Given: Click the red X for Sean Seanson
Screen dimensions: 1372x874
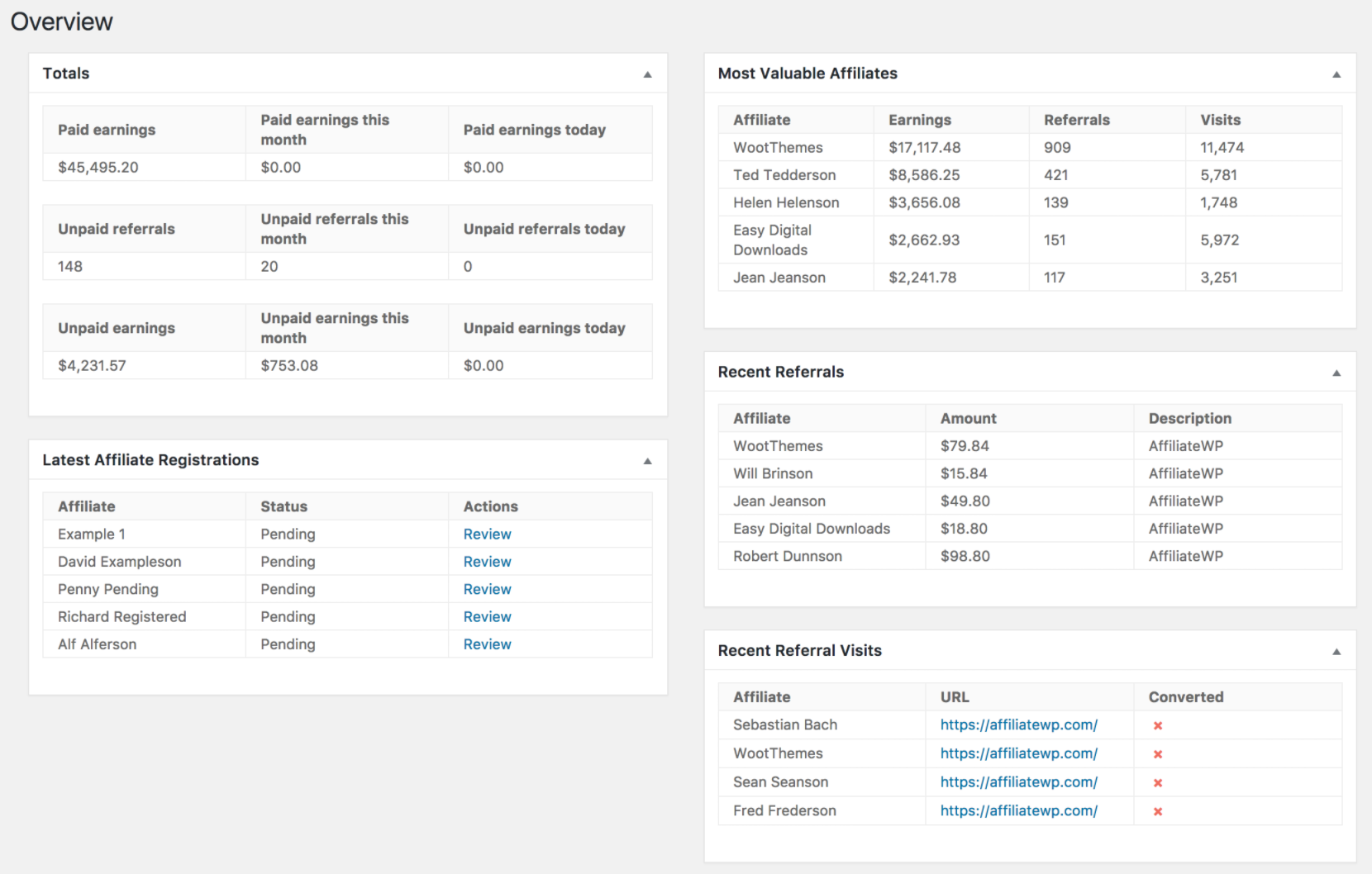Looking at the screenshot, I should click(1158, 783).
